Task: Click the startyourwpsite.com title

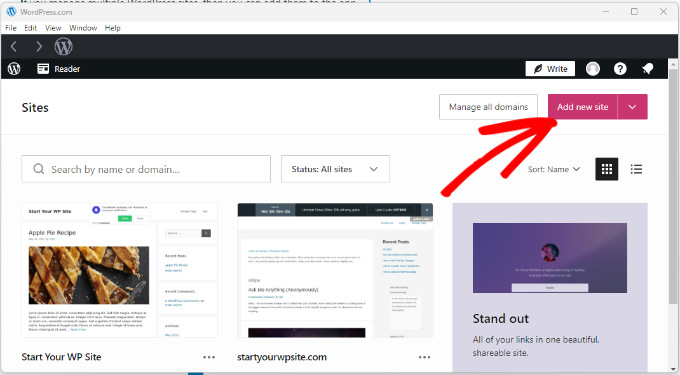Action: tap(282, 357)
